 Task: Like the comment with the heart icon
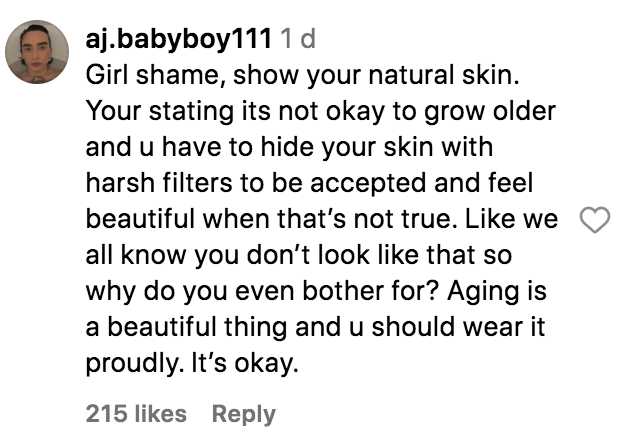pyautogui.click(x=595, y=220)
